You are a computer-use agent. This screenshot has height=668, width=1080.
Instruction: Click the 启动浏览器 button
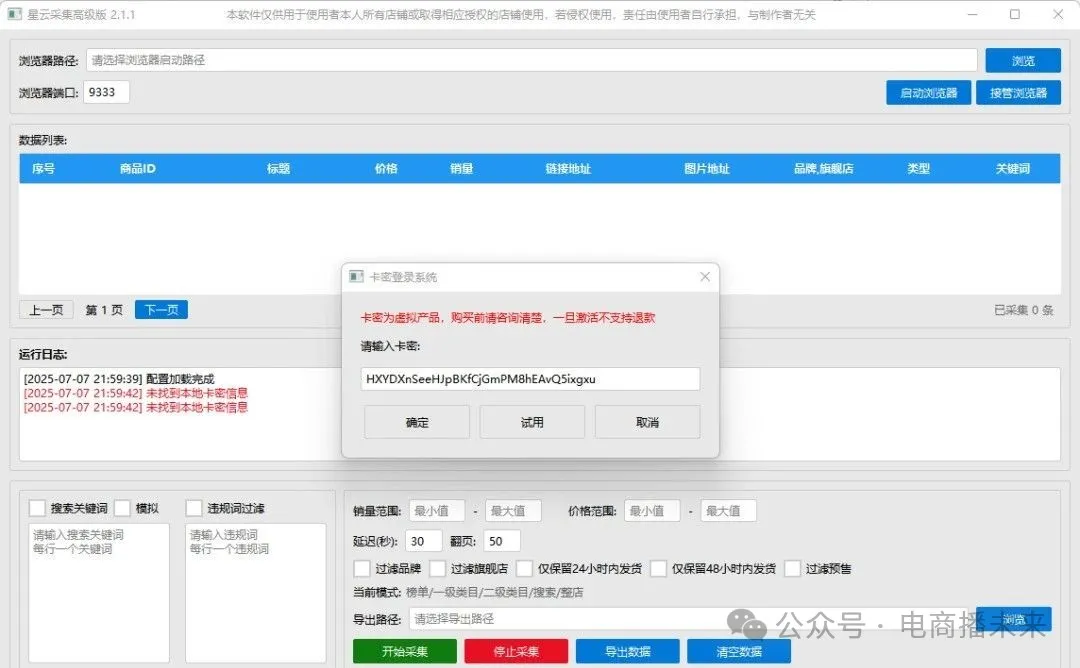point(928,93)
